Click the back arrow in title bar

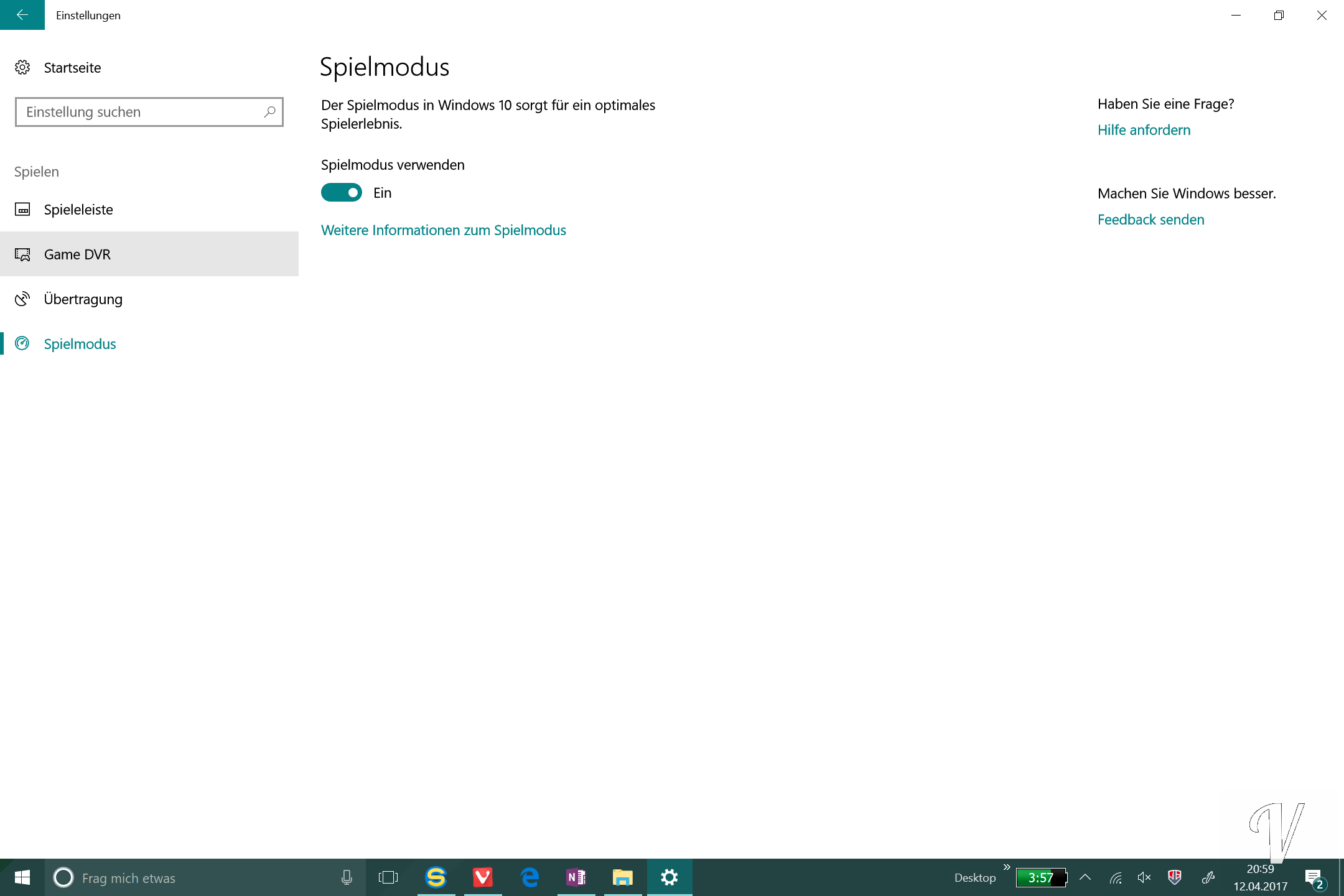(x=22, y=15)
